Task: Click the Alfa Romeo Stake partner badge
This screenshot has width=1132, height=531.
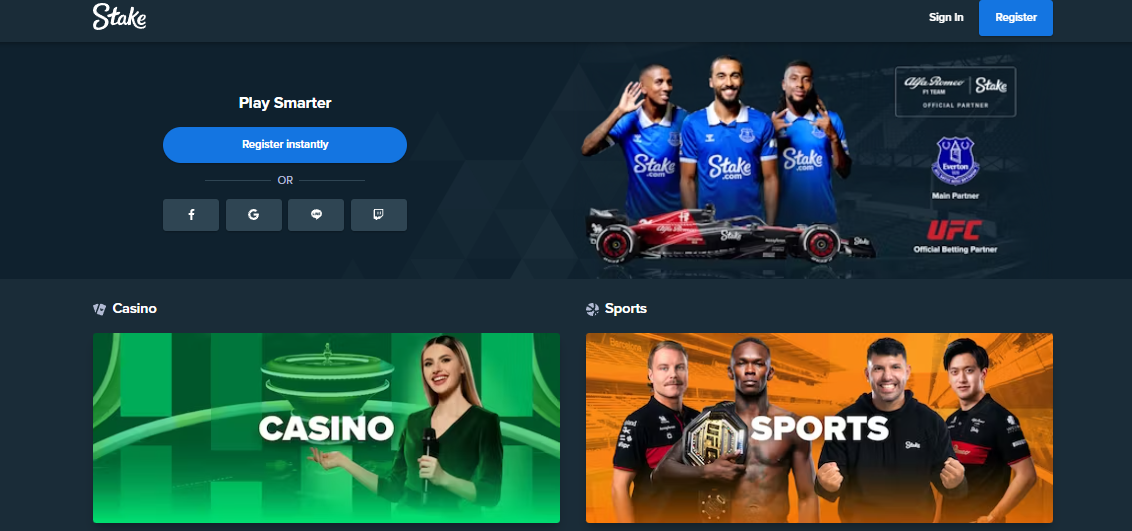Action: (x=955, y=92)
